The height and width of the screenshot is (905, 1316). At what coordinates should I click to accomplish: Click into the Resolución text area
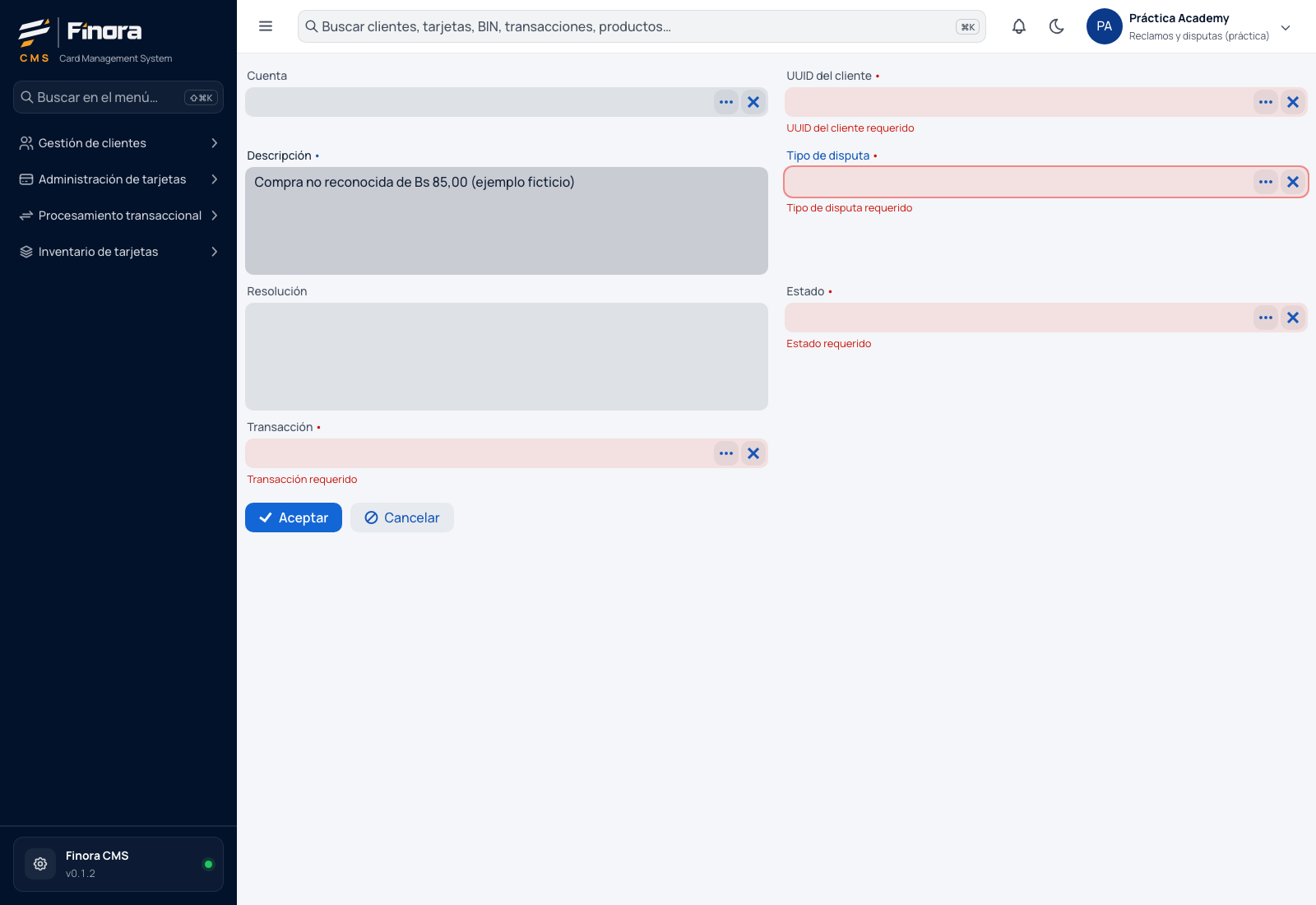[x=507, y=356]
